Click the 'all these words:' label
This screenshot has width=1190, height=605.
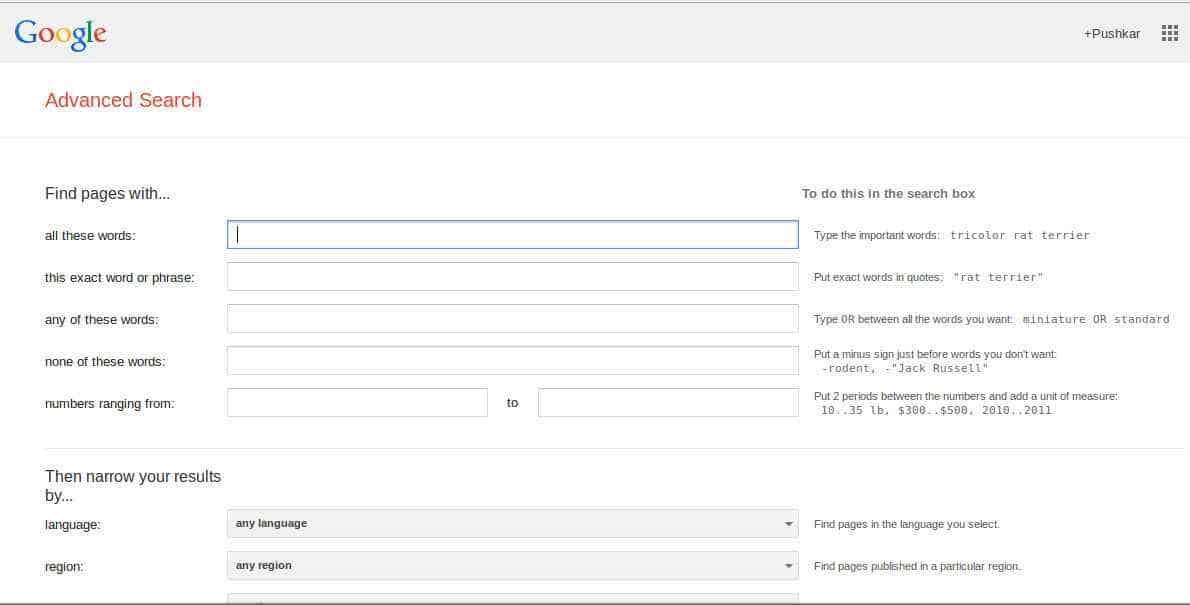coord(90,236)
